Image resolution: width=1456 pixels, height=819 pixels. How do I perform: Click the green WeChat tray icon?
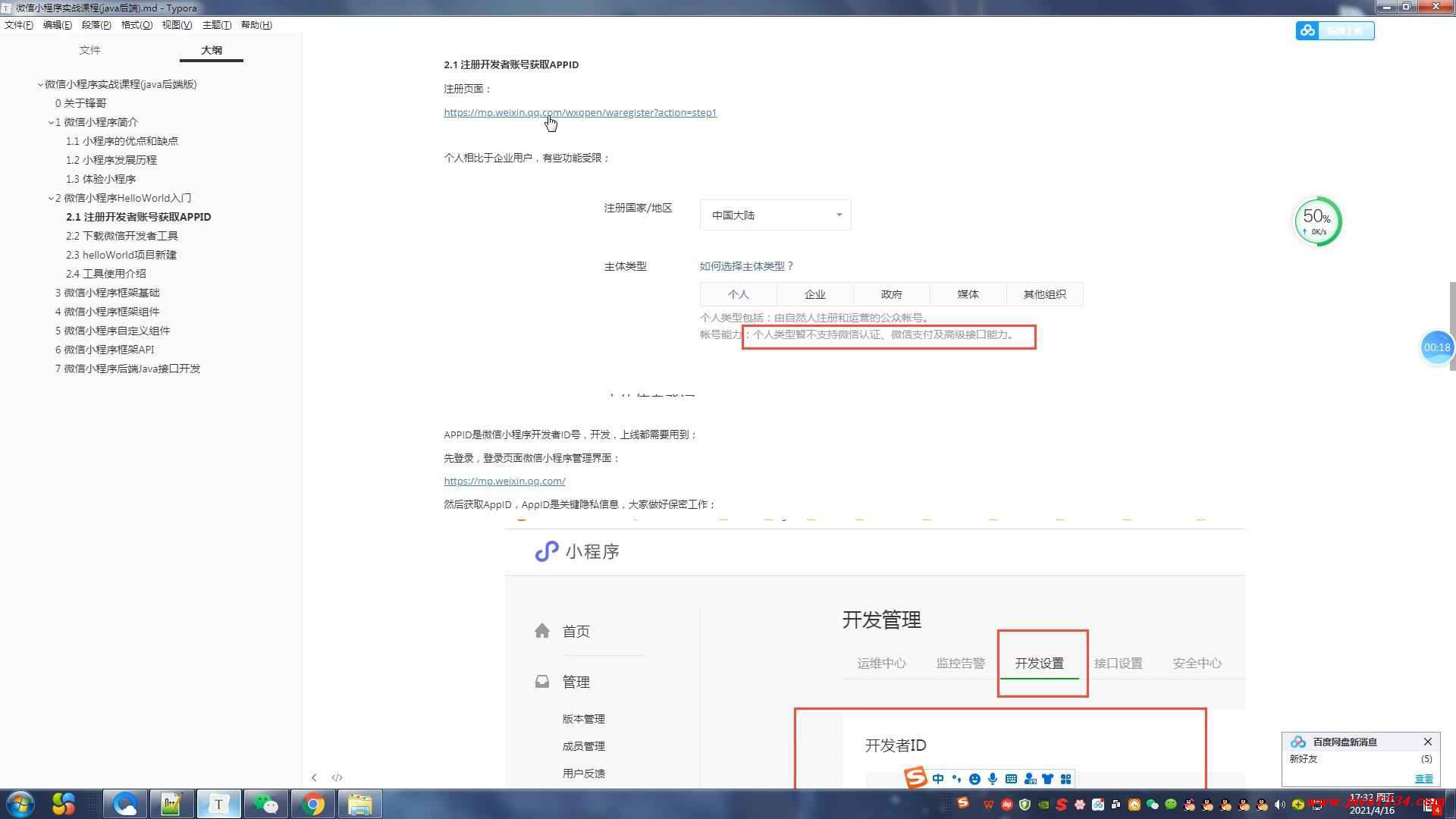click(1152, 805)
